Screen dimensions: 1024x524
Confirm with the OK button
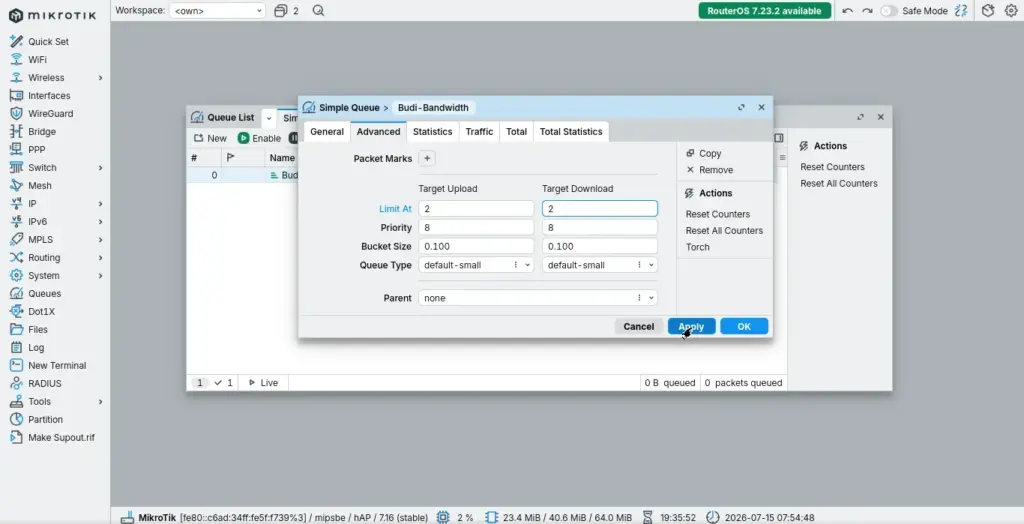(744, 326)
